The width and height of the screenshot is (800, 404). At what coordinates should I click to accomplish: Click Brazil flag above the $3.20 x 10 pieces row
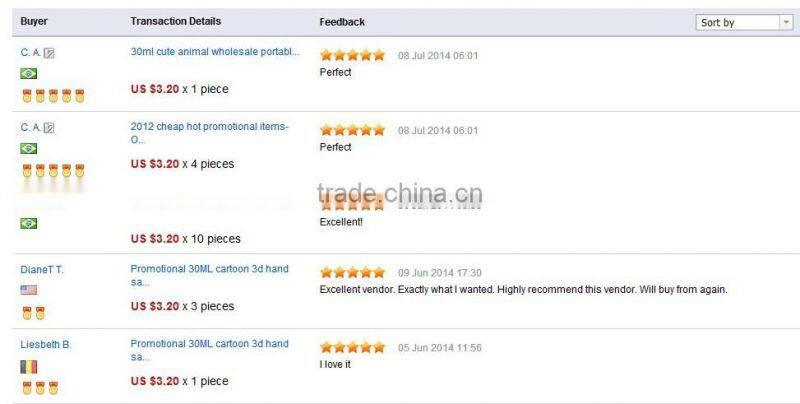pos(29,223)
